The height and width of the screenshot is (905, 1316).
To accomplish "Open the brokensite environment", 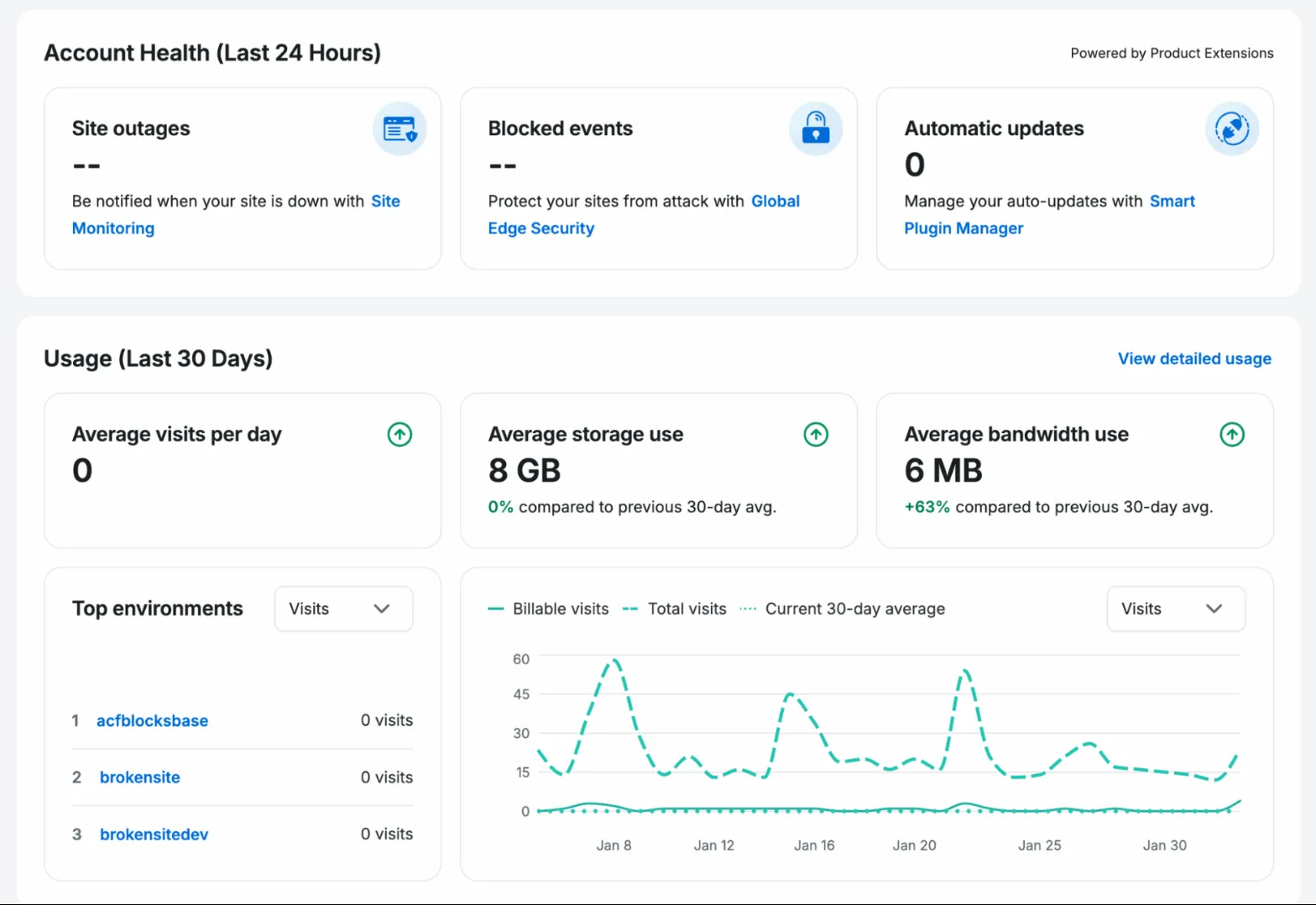I will pos(140,777).
